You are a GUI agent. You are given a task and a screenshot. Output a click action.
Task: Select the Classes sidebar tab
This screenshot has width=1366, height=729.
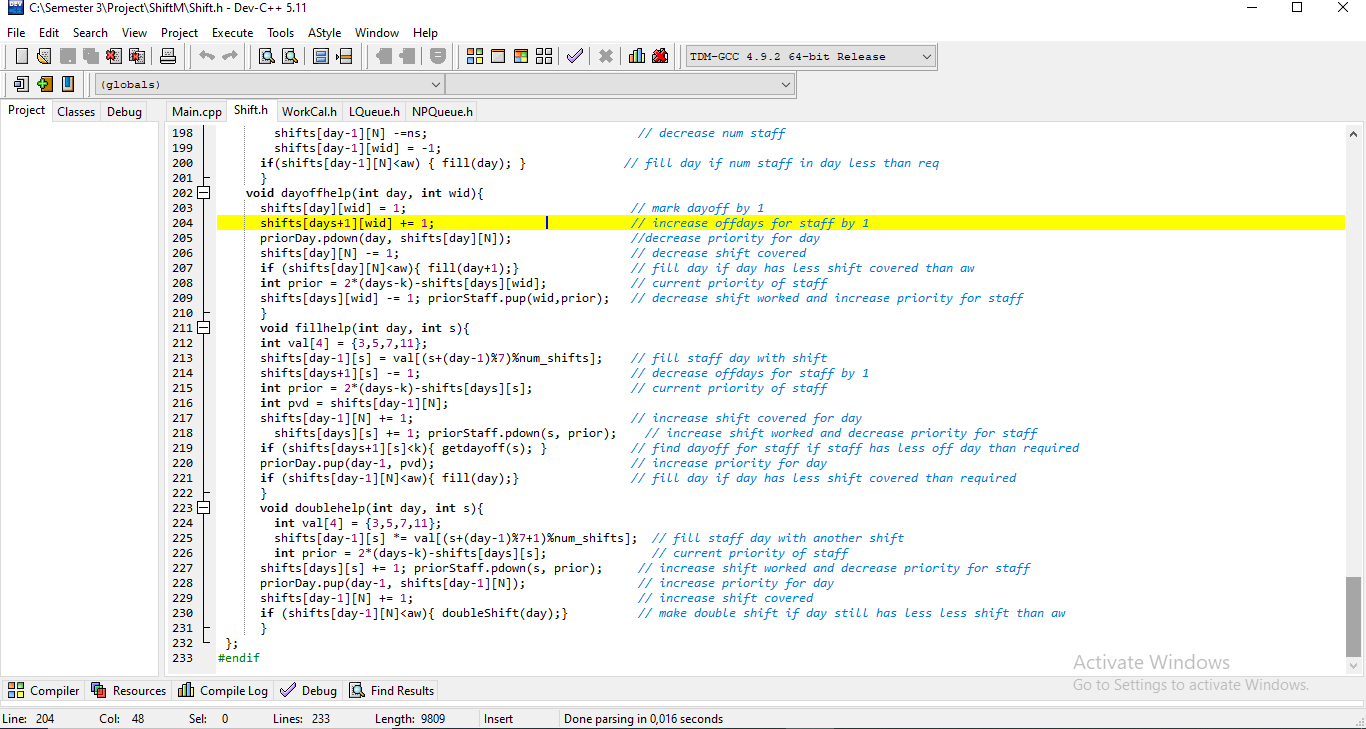[x=76, y=112]
